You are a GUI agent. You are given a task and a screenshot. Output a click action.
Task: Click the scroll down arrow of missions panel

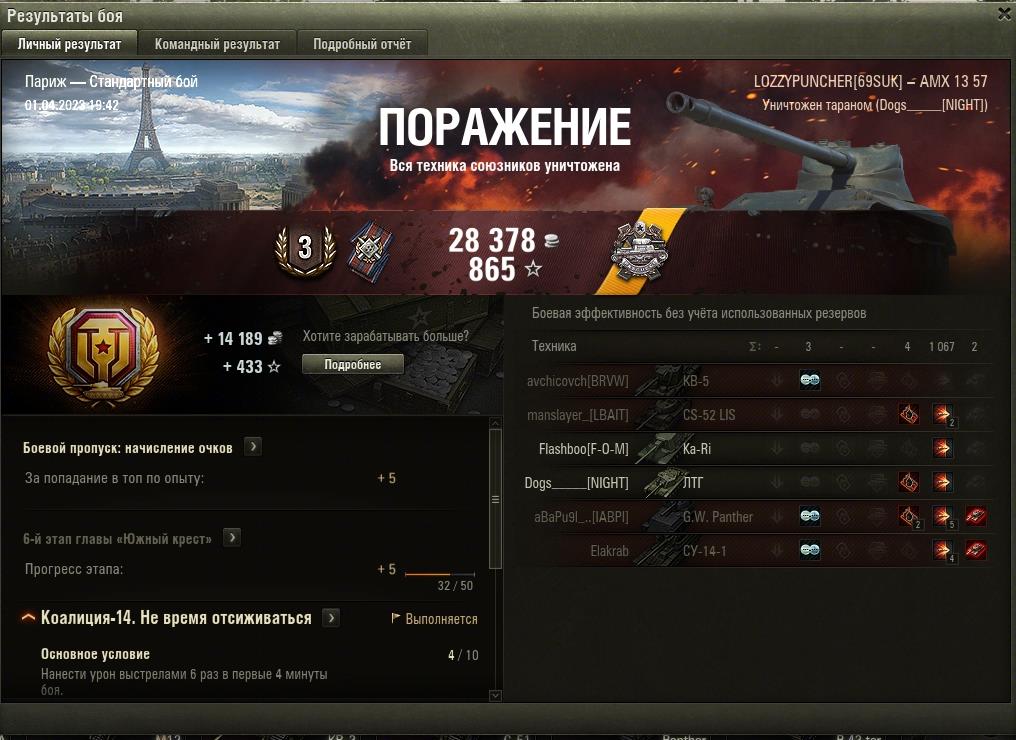[x=496, y=695]
